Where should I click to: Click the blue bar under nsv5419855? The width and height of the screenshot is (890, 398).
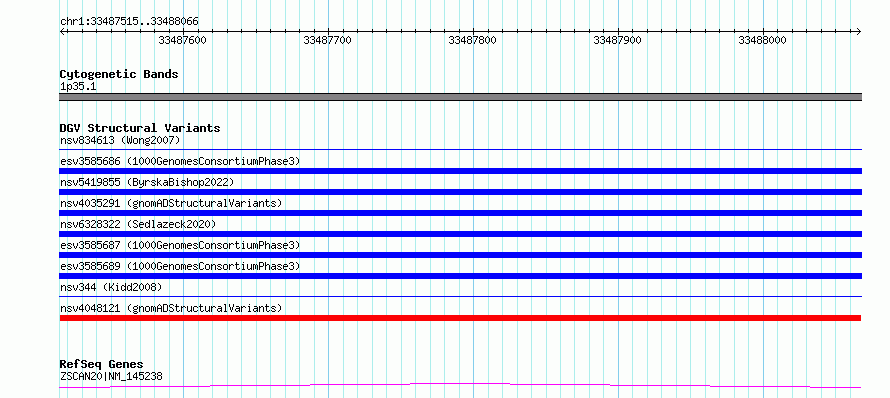460,192
